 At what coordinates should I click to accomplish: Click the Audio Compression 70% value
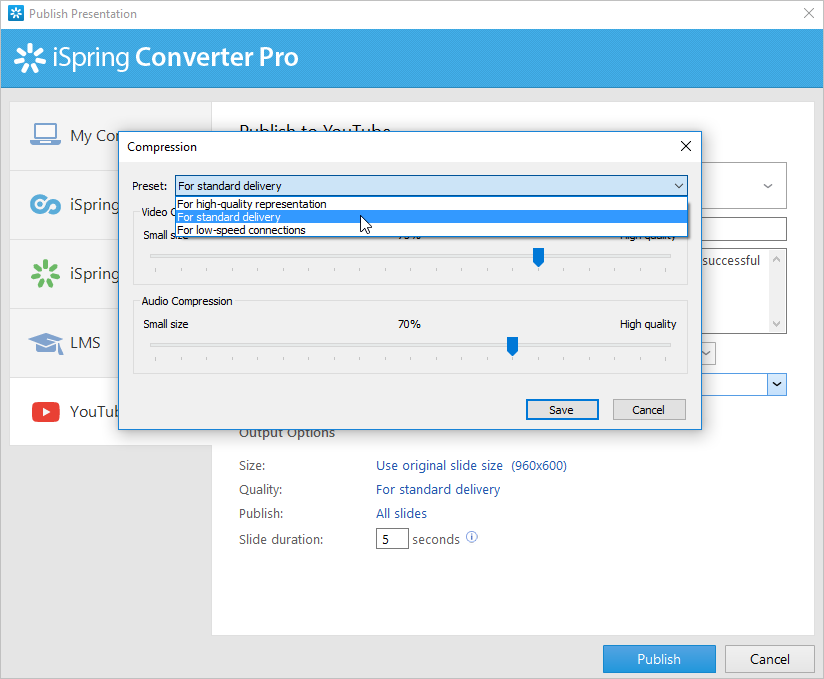tap(409, 324)
